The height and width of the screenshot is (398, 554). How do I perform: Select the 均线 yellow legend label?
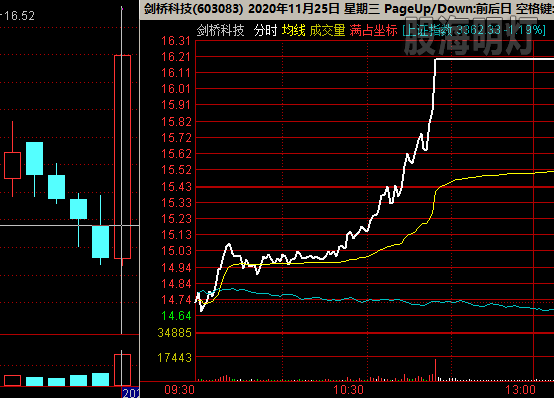tap(294, 30)
